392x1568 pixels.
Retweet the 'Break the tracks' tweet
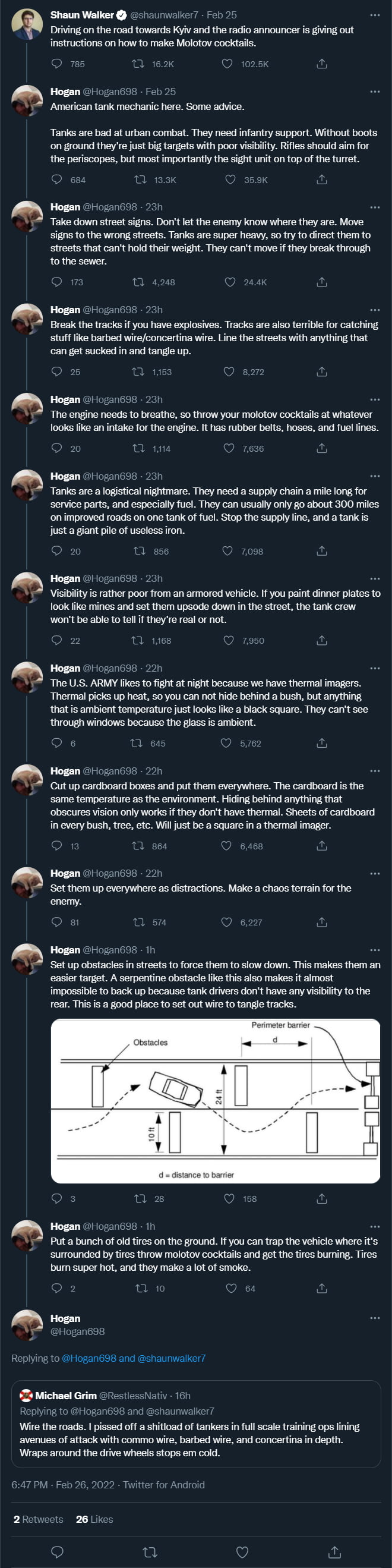[x=138, y=372]
